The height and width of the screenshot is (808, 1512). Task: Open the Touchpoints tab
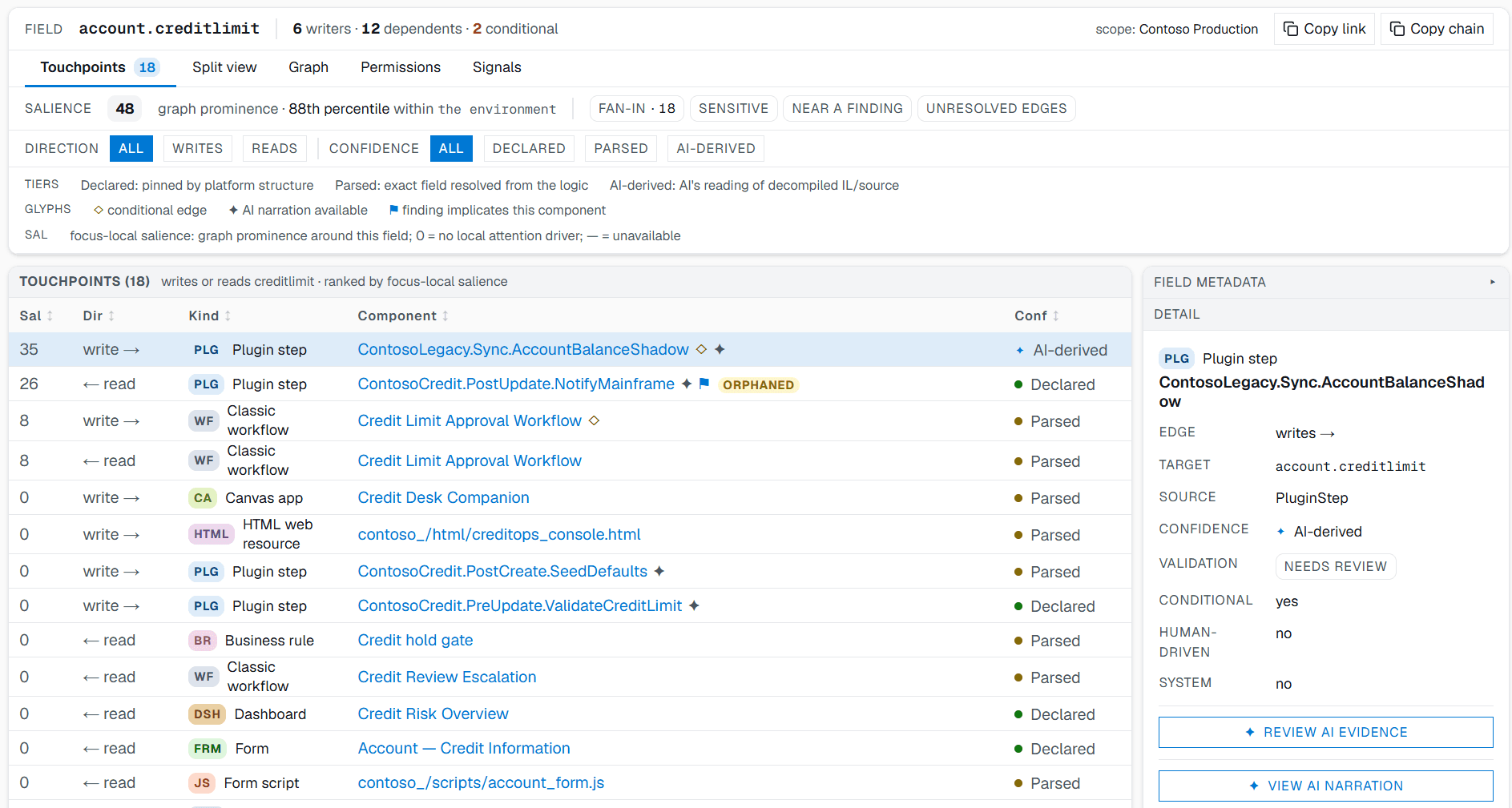[99, 67]
